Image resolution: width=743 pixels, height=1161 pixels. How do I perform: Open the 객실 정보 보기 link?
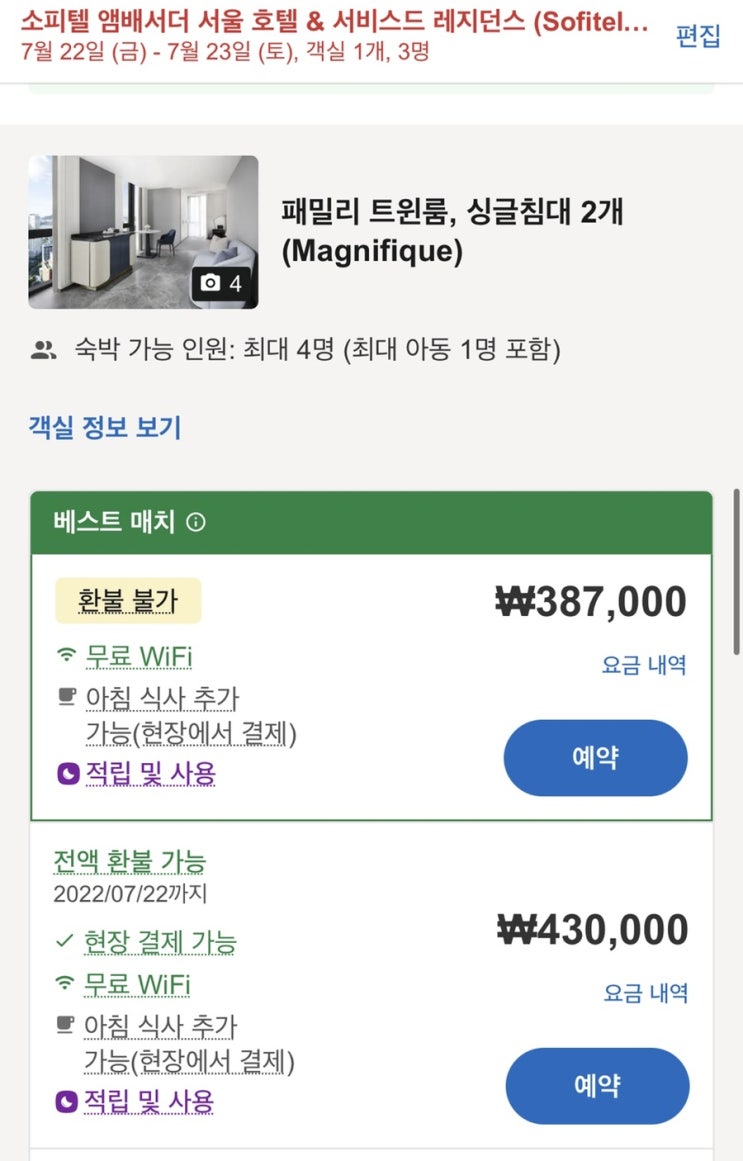[105, 428]
